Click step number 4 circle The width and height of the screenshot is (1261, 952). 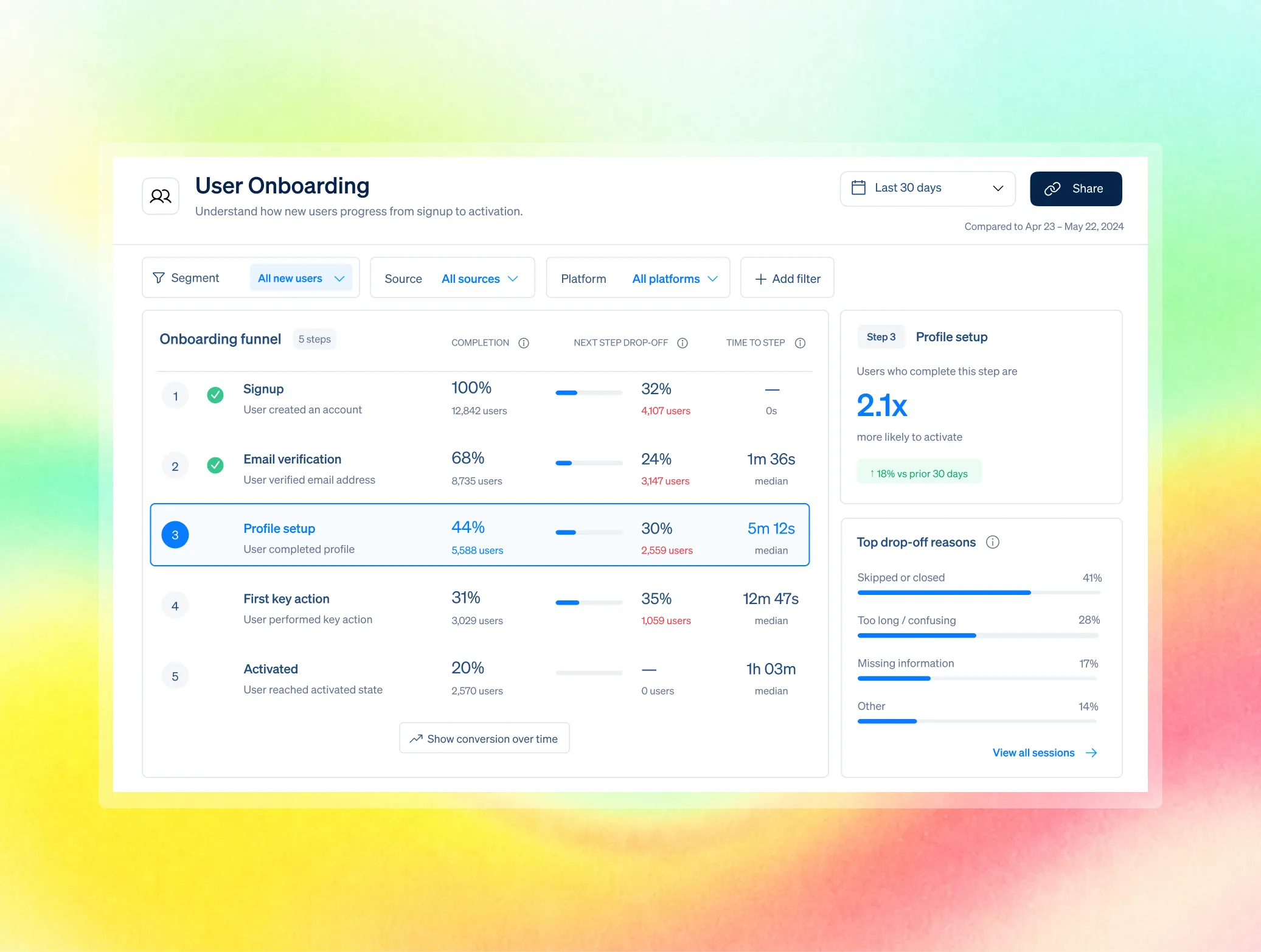point(175,606)
